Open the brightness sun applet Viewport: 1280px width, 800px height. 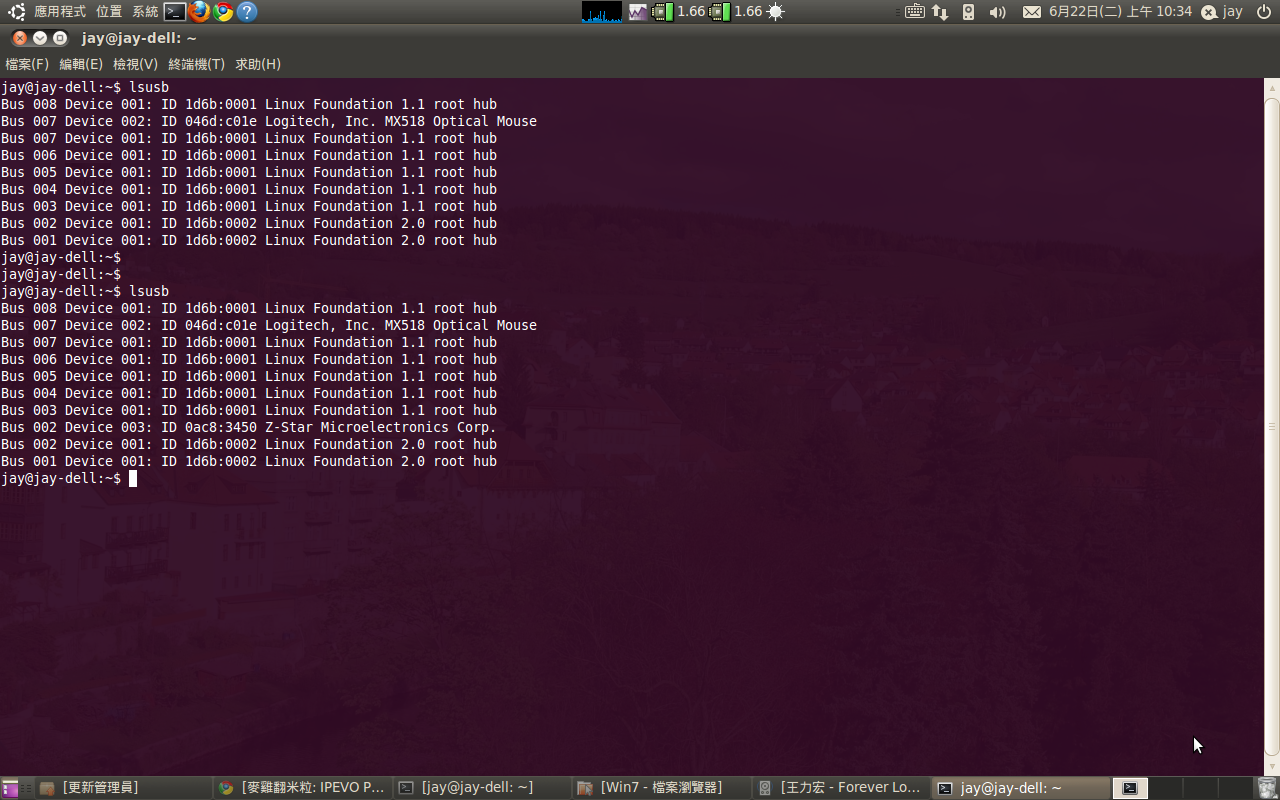pyautogui.click(x=776, y=12)
